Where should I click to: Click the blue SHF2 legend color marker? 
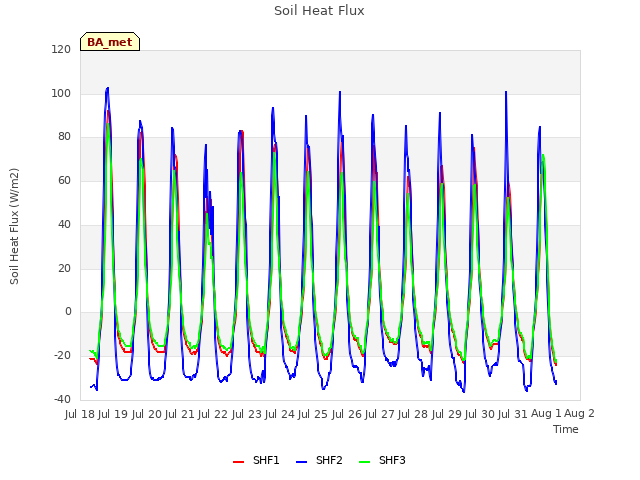coord(301,462)
